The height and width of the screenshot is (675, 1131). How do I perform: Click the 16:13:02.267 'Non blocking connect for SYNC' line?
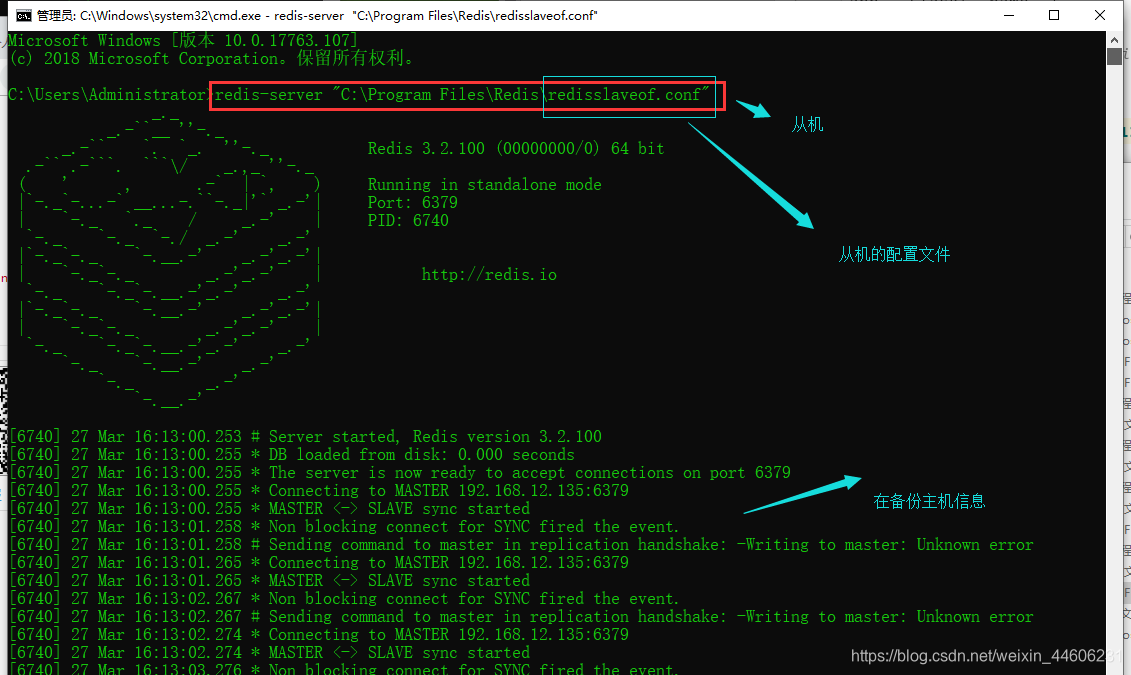click(x=344, y=599)
